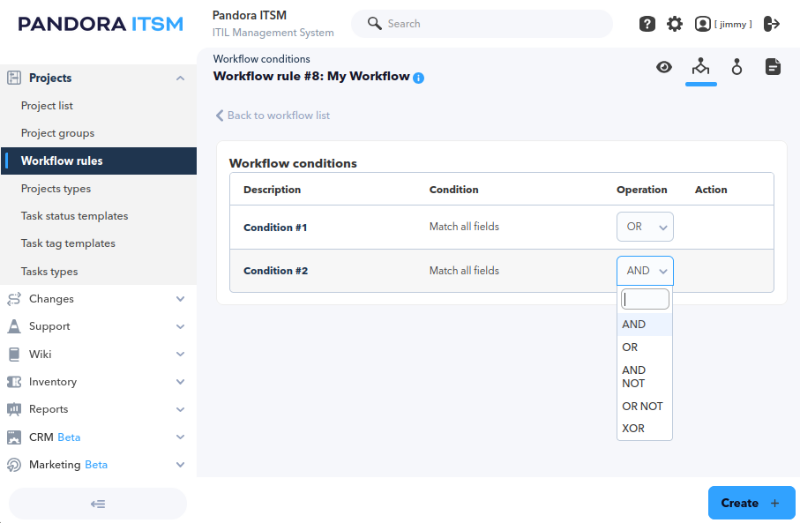Log out using the exit icon
Viewport: 800px width, 523px height.
pos(771,23)
